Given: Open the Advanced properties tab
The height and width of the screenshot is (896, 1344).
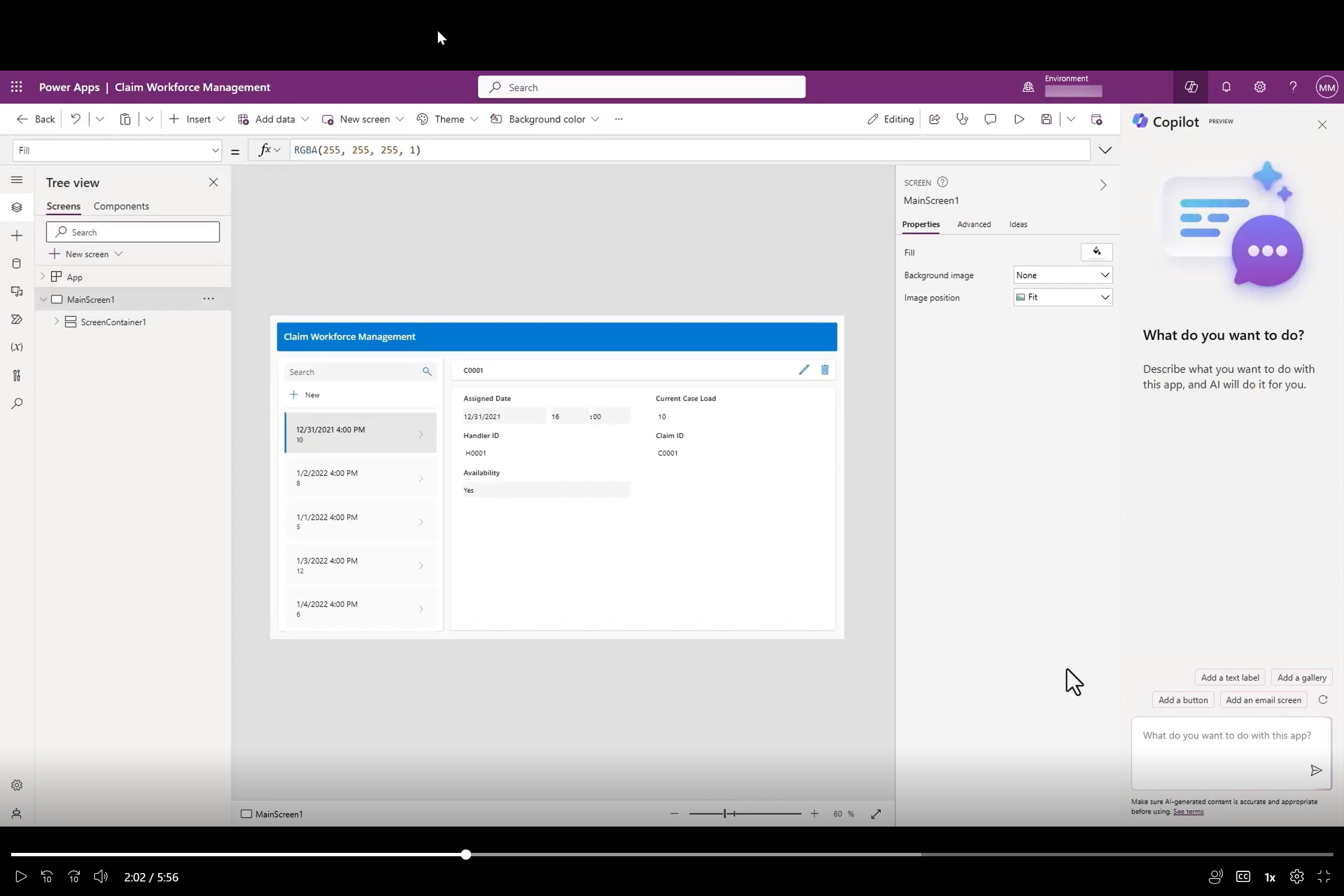Looking at the screenshot, I should click(x=974, y=225).
